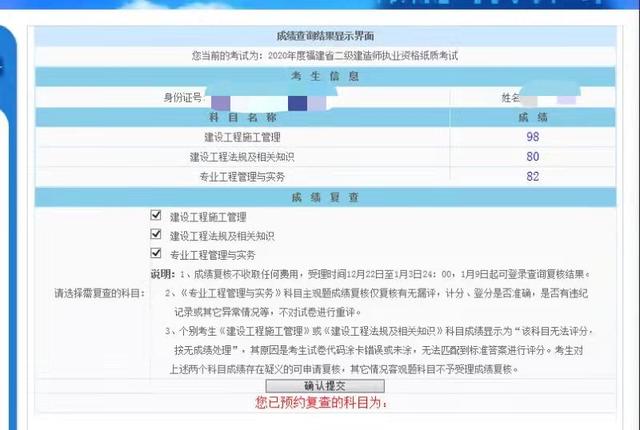Click the 2020年度福建省二级建造师 exam title line
The image size is (640, 430).
pyautogui.click(x=325, y=56)
